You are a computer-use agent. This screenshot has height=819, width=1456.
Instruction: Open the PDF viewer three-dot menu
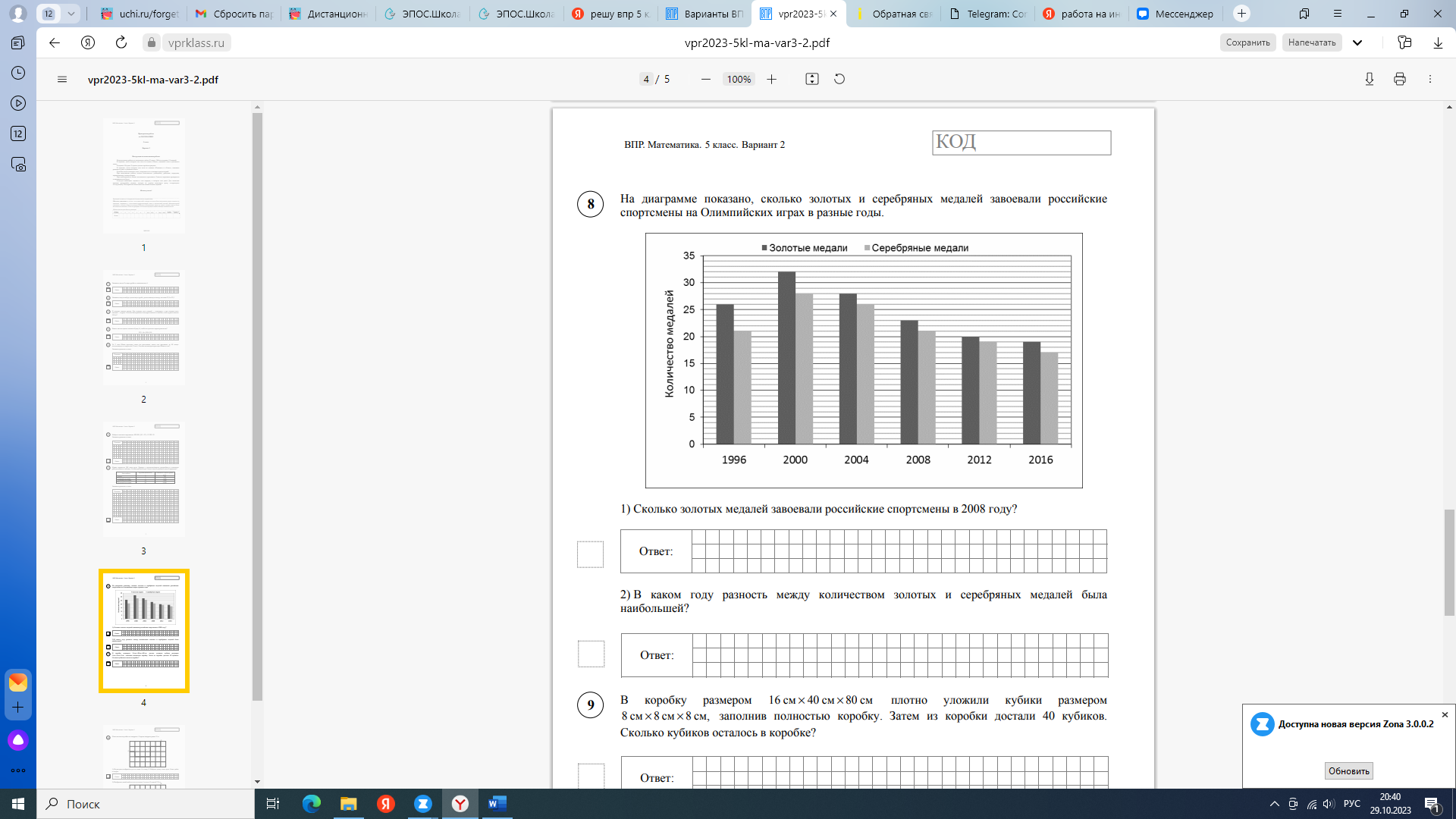click(x=1430, y=79)
